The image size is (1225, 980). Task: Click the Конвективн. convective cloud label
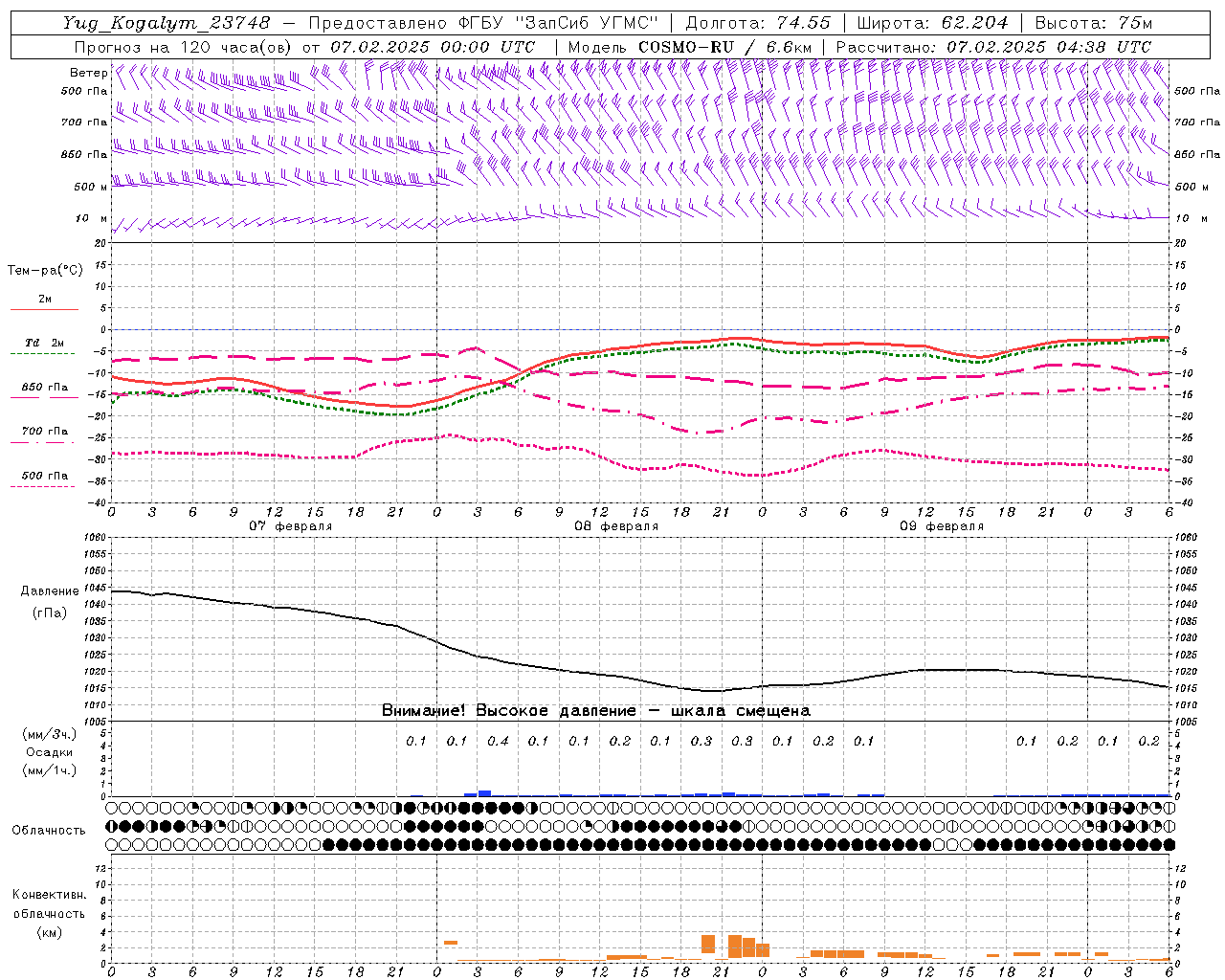pos(49,895)
